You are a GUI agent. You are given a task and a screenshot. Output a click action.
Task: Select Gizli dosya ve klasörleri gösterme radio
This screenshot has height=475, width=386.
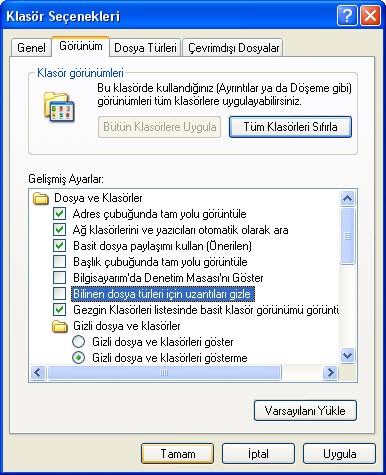[78, 358]
